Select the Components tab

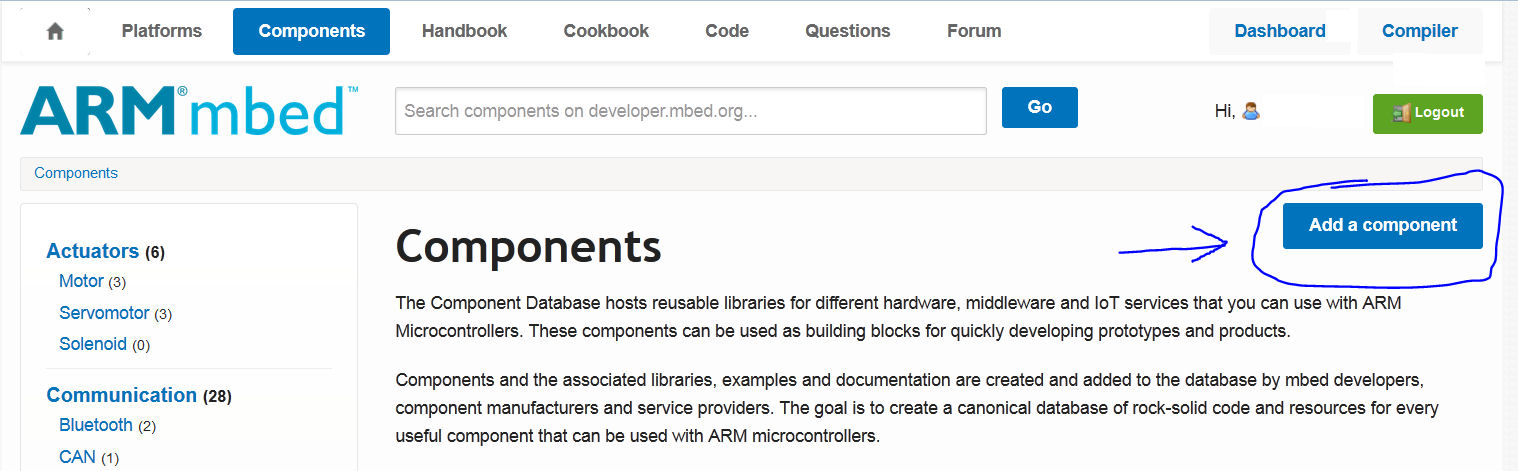[311, 31]
